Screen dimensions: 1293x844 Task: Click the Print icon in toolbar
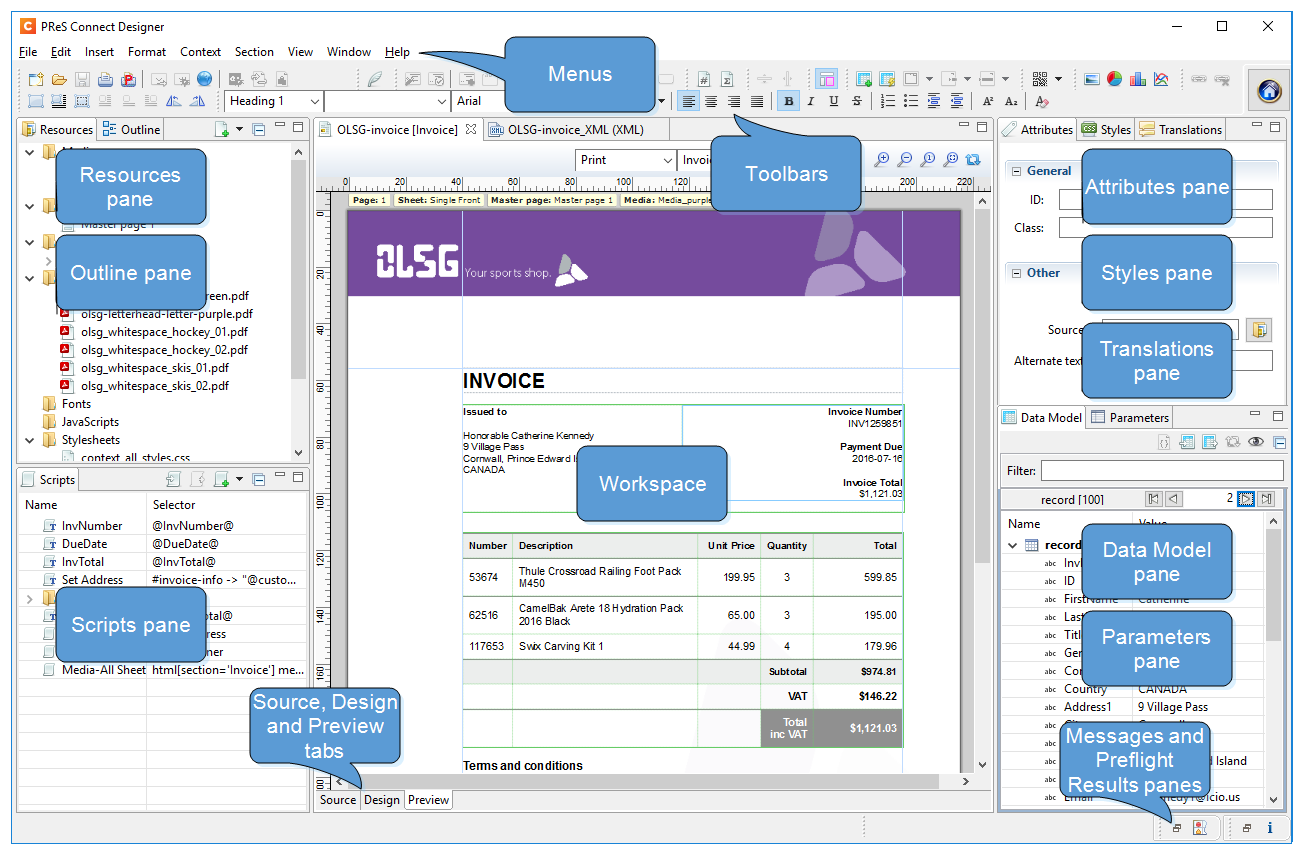pyautogui.click(x=106, y=79)
